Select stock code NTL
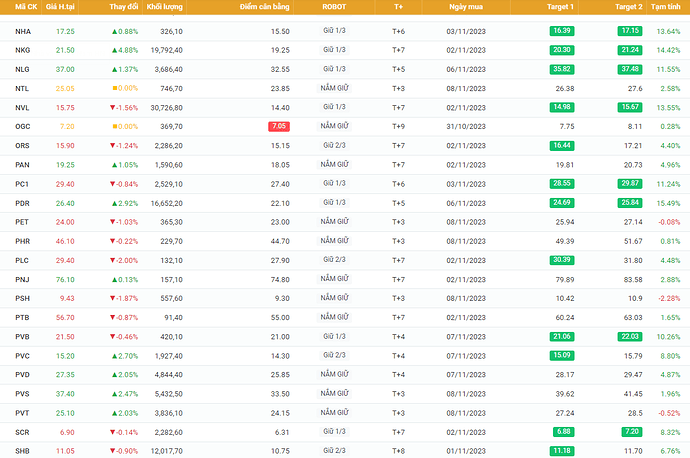Viewport: 690px width, 458px height. 22,88
